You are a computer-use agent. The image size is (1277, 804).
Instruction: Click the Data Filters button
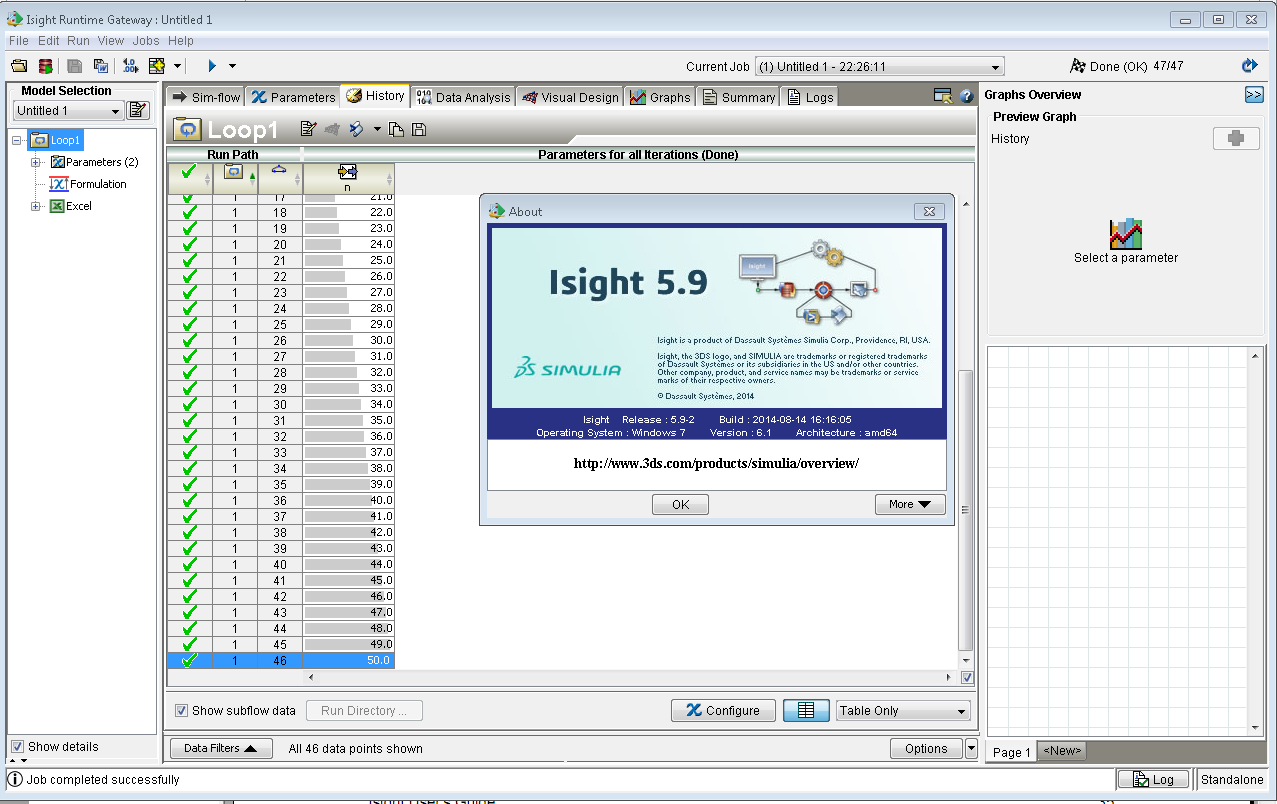coord(221,748)
